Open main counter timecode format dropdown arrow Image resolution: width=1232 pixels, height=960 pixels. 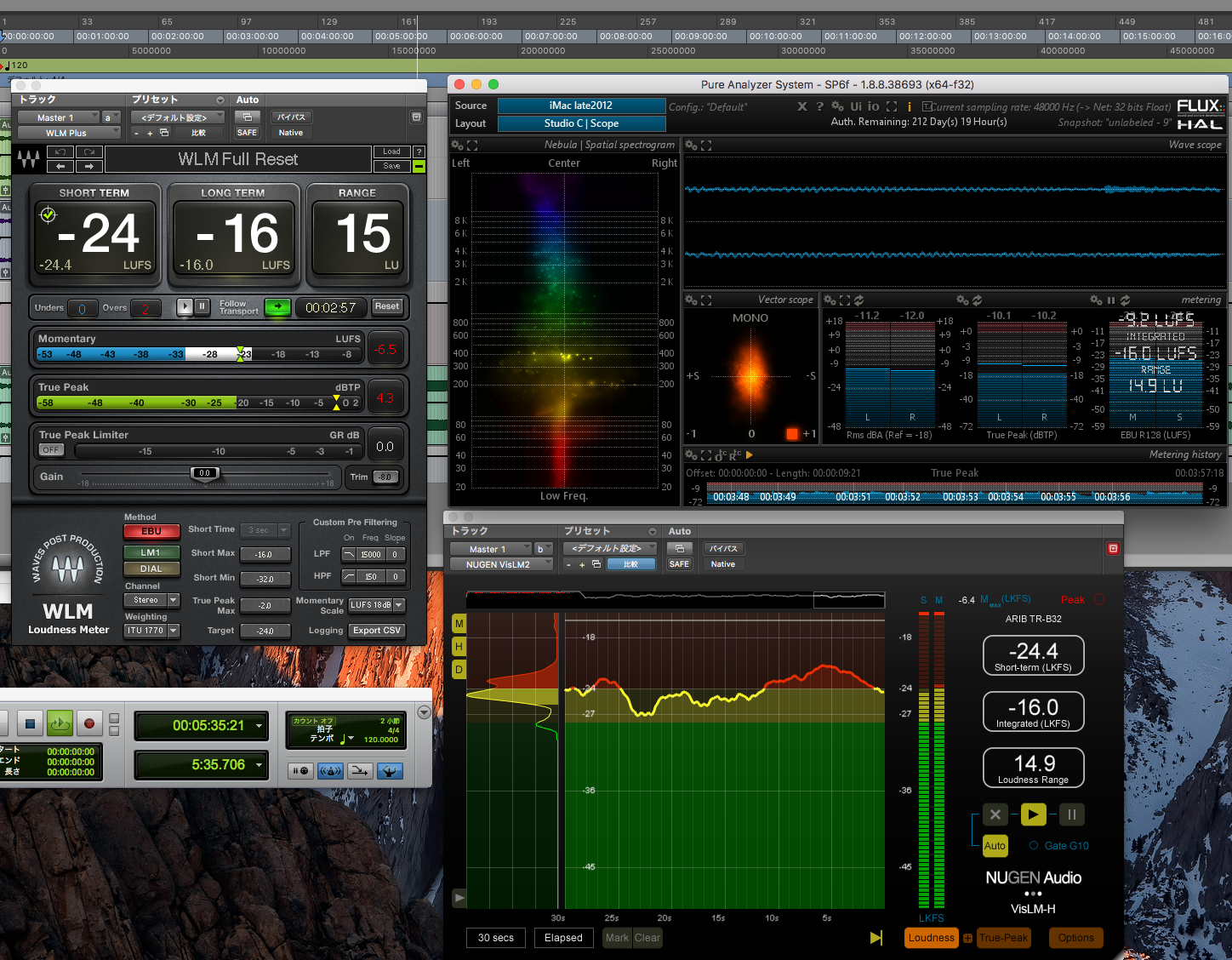(x=259, y=725)
